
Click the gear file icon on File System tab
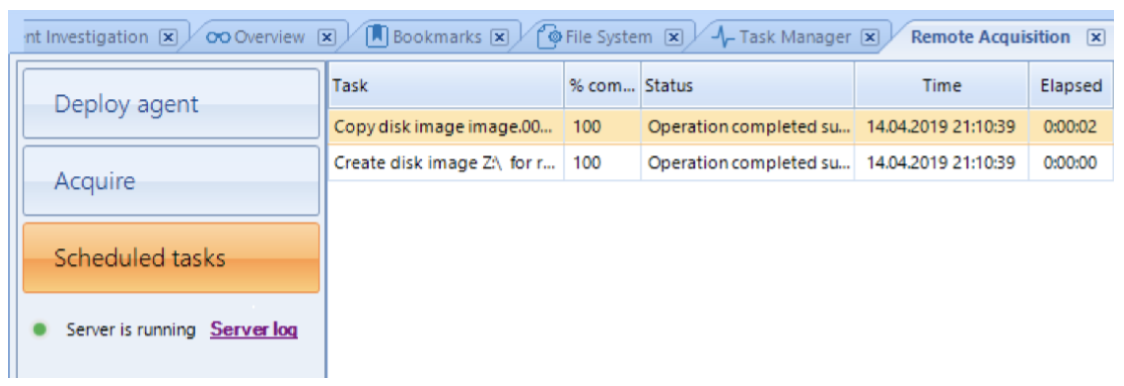[x=550, y=37]
